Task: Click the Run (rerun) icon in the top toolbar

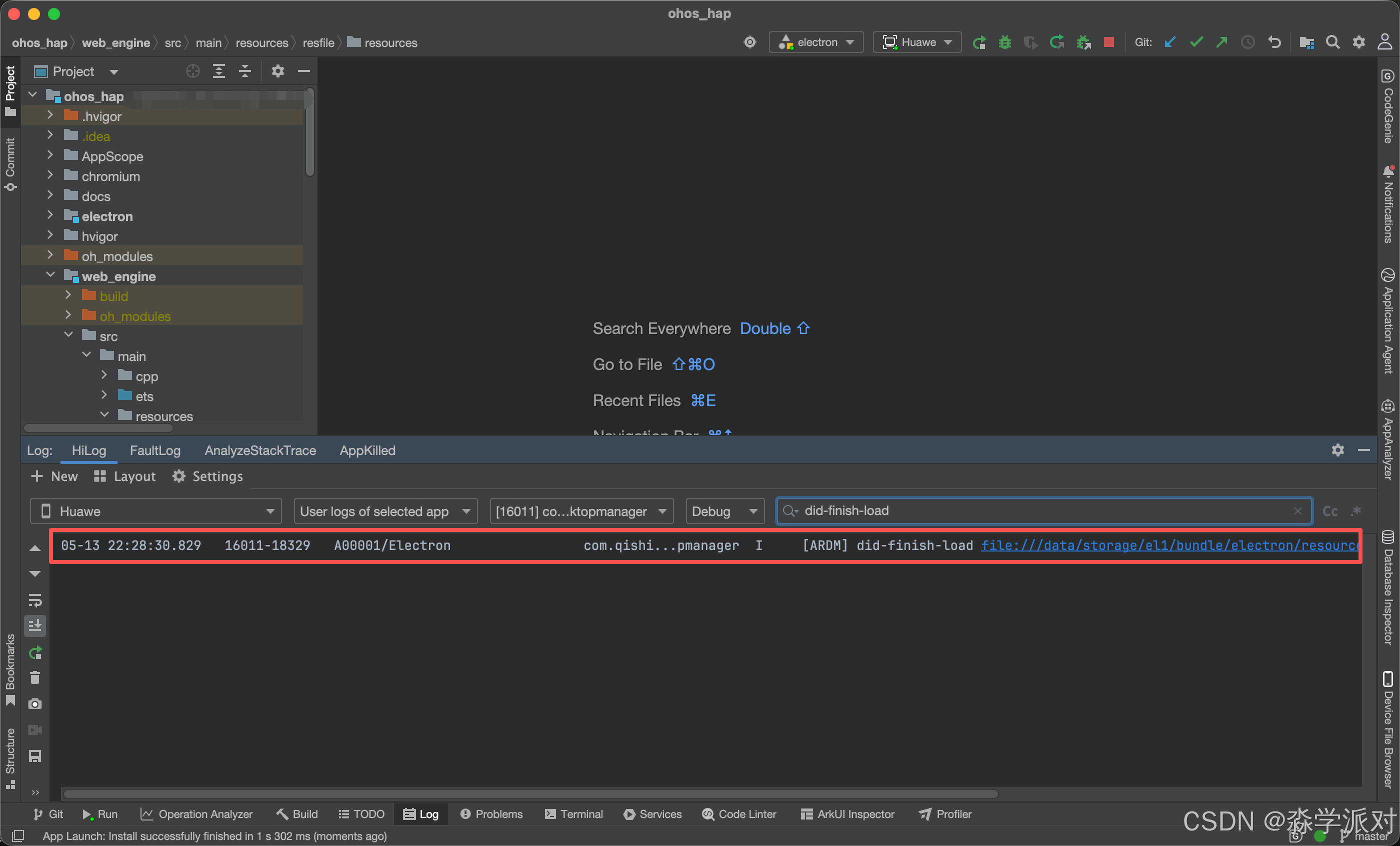Action: 979,42
